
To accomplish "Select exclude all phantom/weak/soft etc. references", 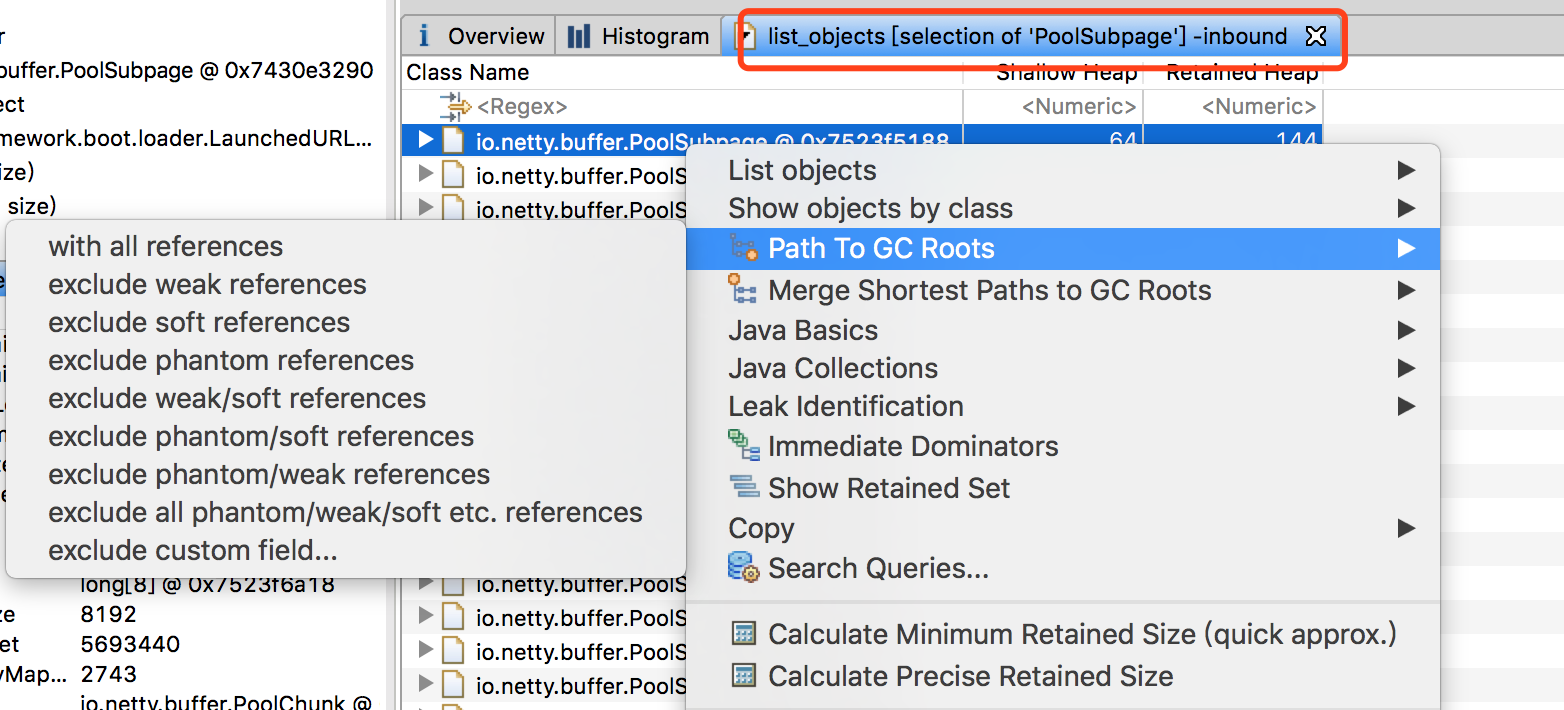I will click(346, 512).
